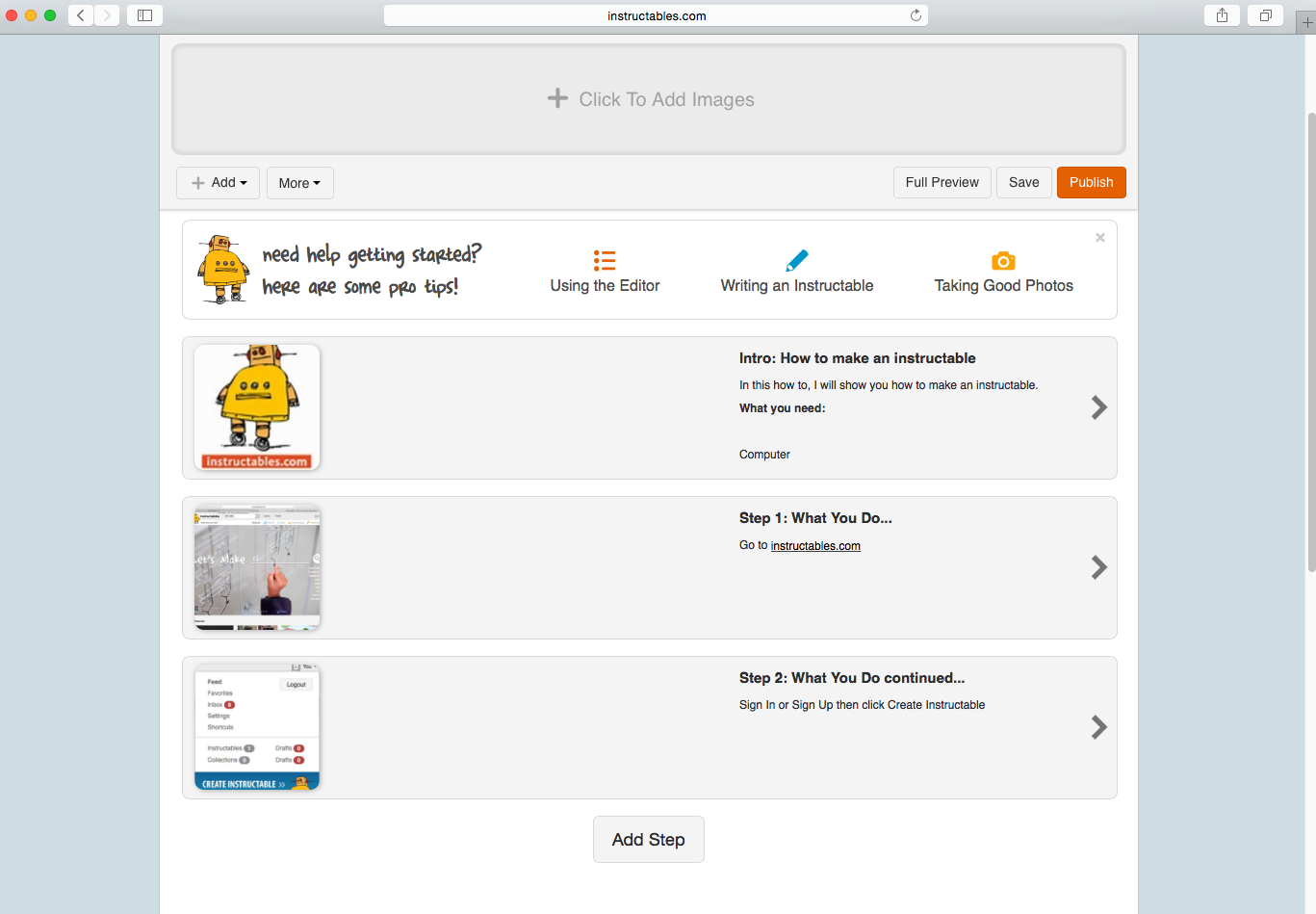Open the More dropdown menu
The height and width of the screenshot is (914, 1316).
coord(300,183)
